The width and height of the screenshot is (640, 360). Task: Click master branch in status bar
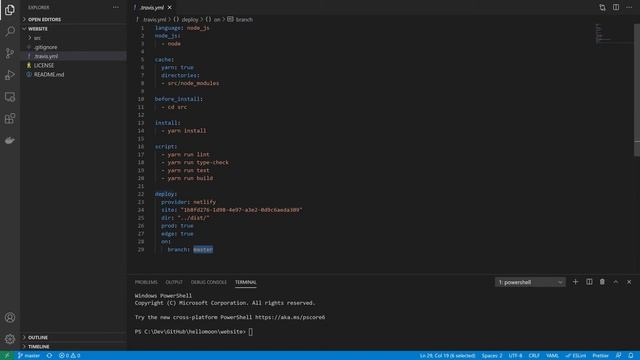point(29,356)
